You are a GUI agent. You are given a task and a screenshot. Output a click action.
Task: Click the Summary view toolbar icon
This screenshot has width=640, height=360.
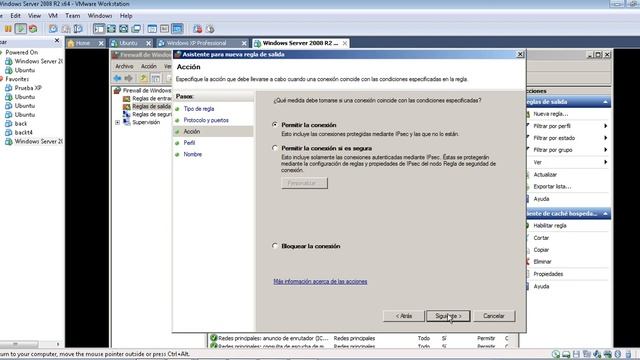click(152, 29)
